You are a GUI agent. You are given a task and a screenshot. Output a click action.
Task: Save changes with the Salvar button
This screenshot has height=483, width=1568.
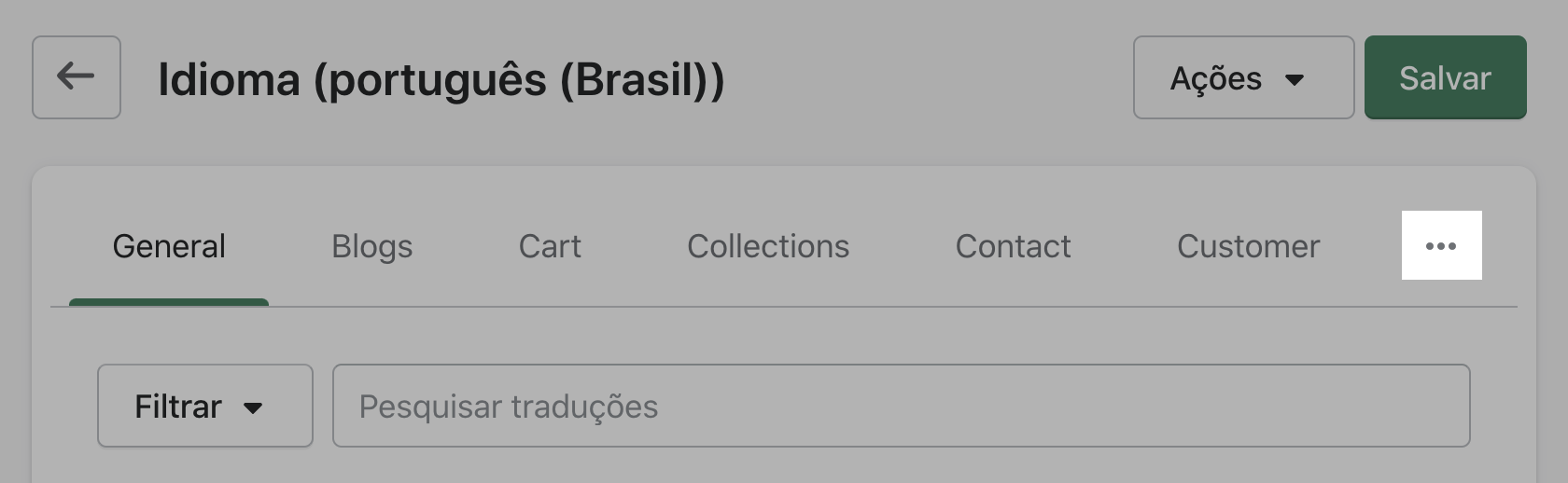click(x=1445, y=78)
